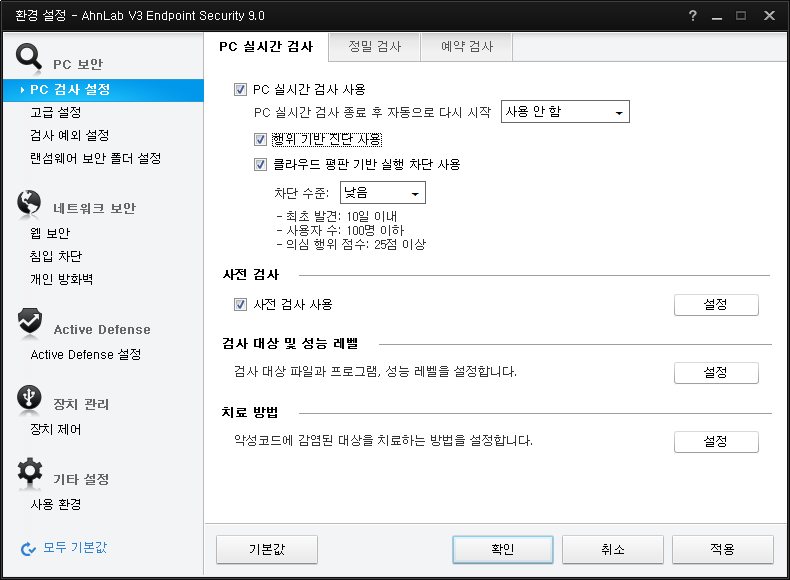This screenshot has height=580, width=790.
Task: Click the 의심 행위 점수: 25점 이상 text
Action: click(351, 245)
